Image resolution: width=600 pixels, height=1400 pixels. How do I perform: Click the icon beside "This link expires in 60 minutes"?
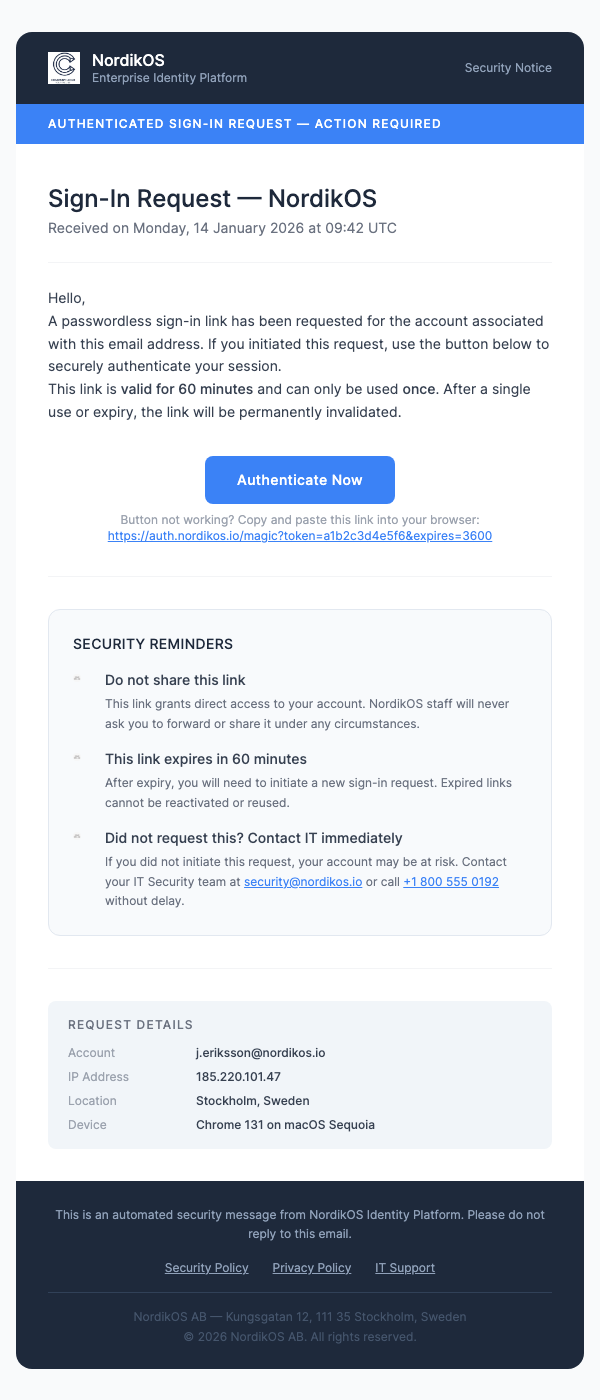tap(77, 758)
